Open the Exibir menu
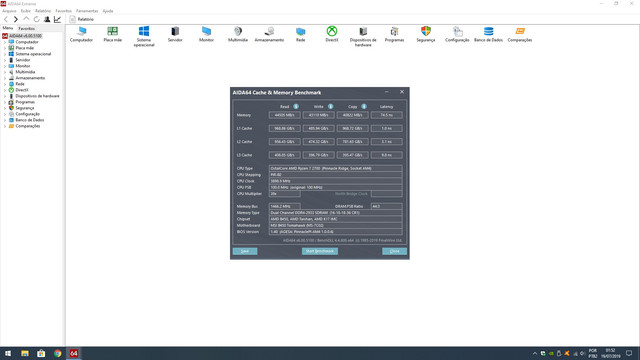640x360 pixels. coord(26,11)
